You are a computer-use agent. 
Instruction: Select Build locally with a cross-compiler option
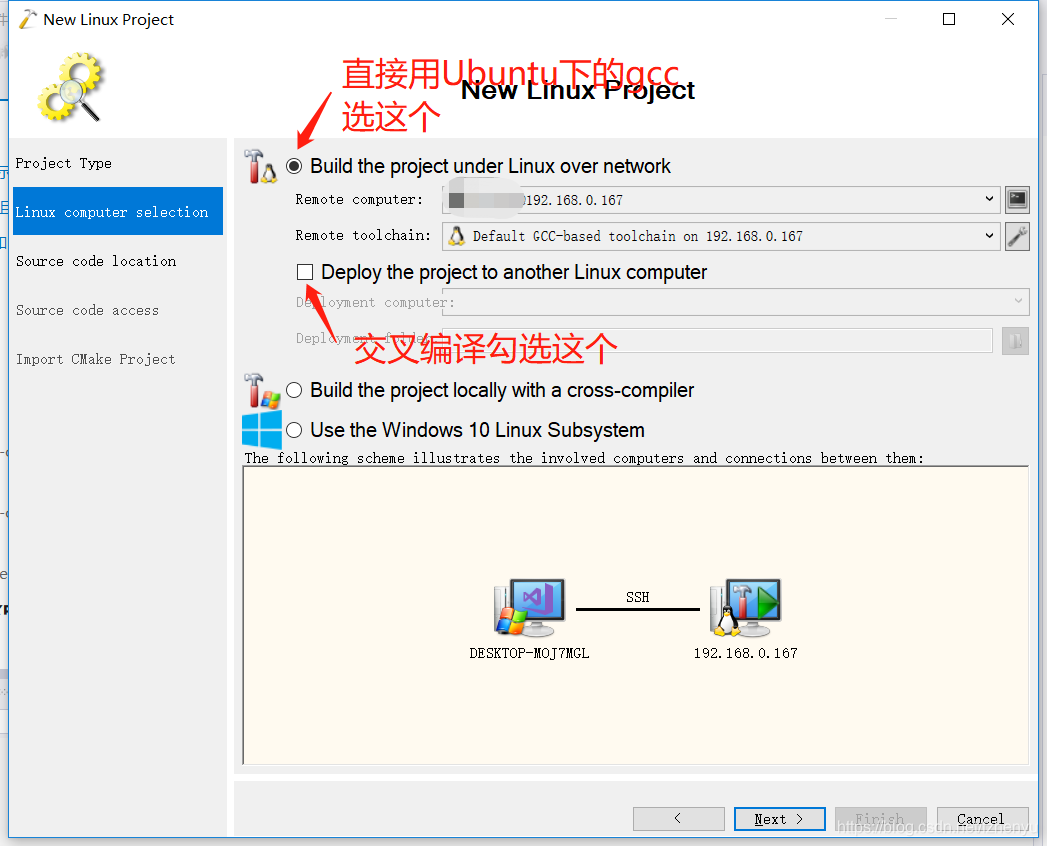coord(294,390)
